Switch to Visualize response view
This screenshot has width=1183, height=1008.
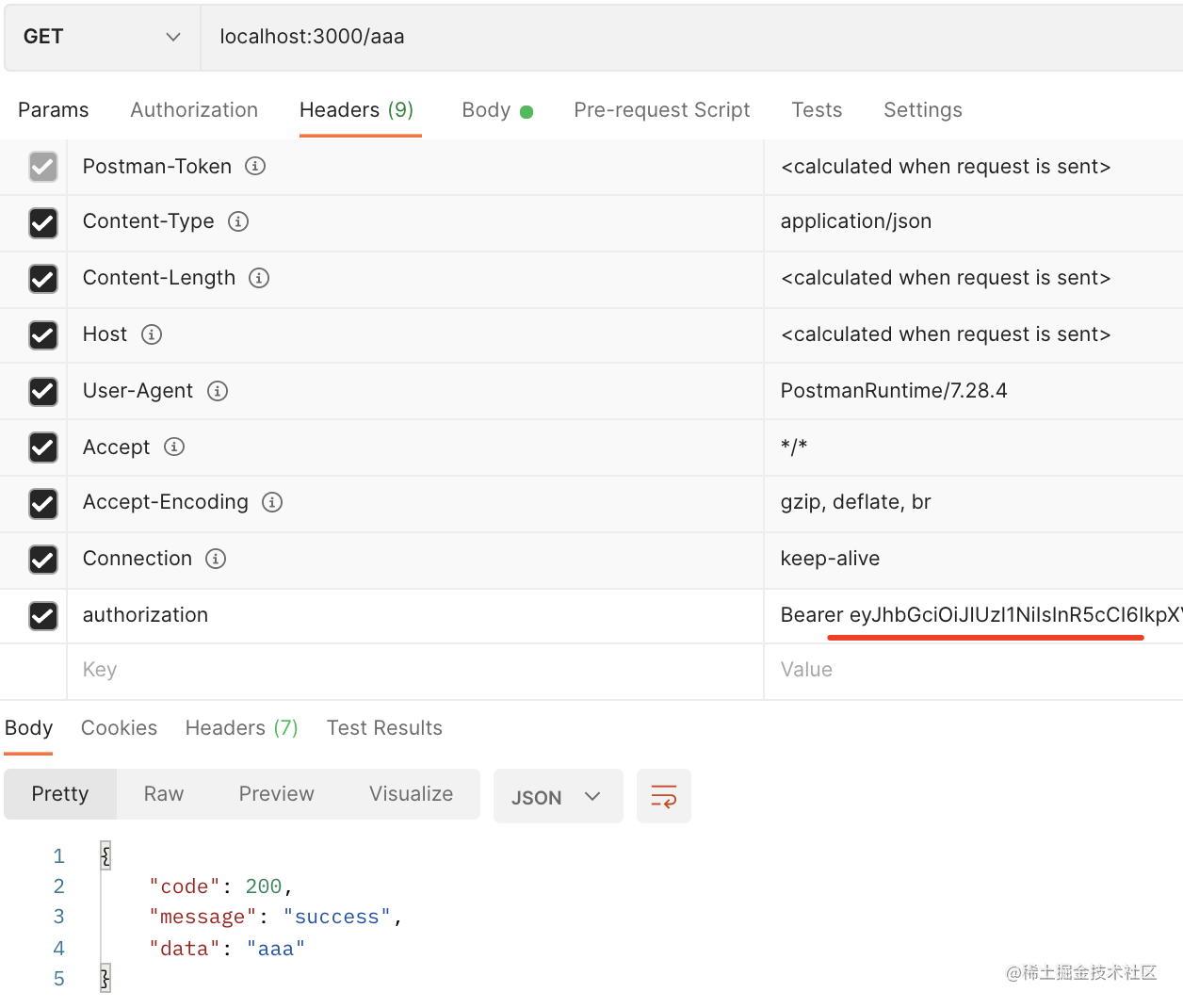click(x=411, y=794)
